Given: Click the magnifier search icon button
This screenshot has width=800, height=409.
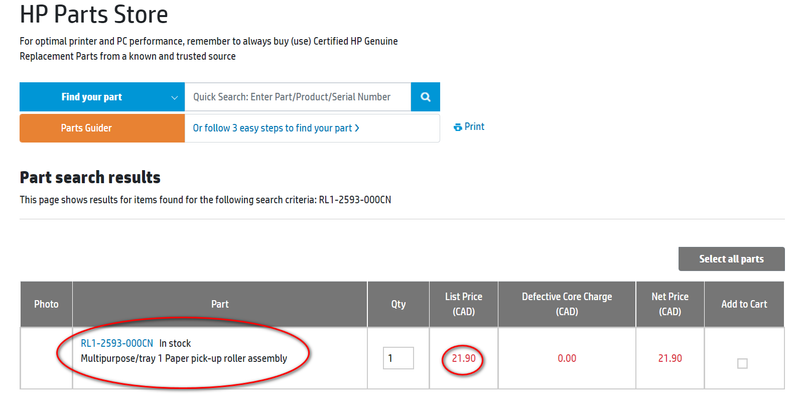Looking at the screenshot, I should pos(426,97).
